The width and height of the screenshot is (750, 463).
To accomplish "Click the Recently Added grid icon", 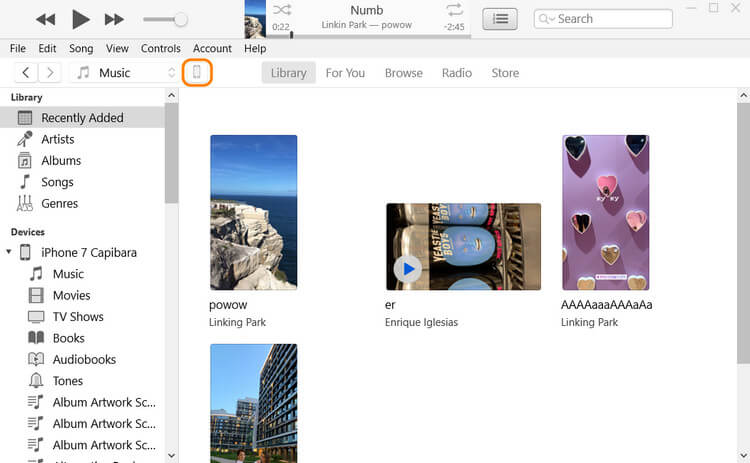I will click(25, 118).
